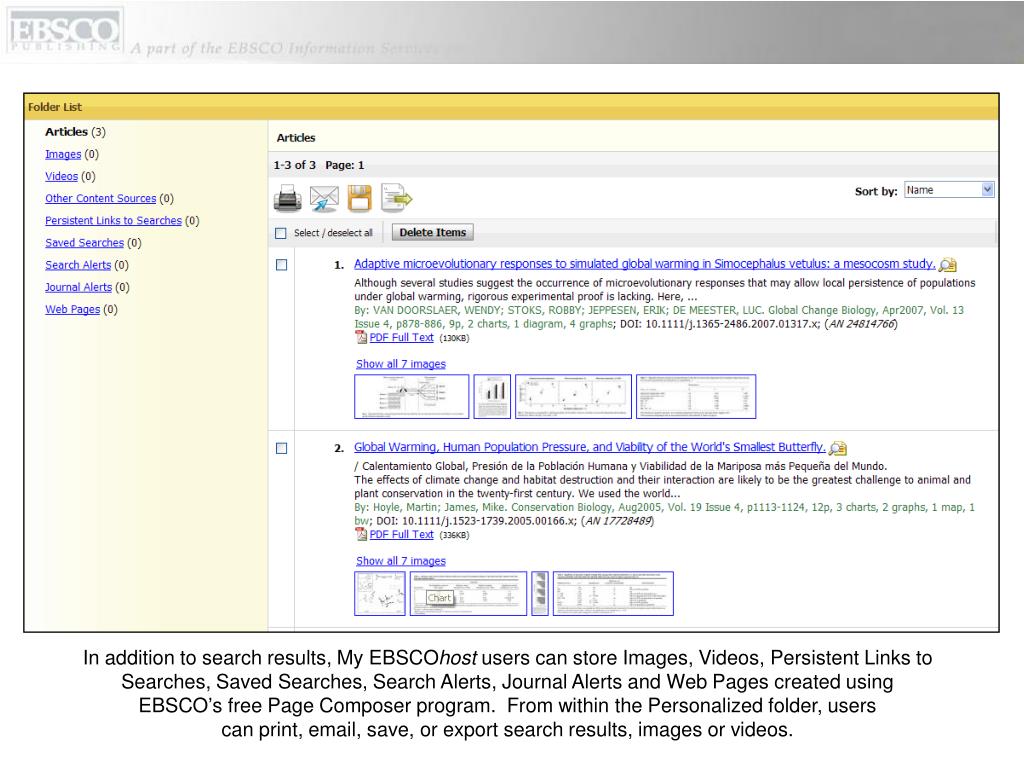
Task: Click the Folder List header bar
Action: pyautogui.click(x=511, y=107)
